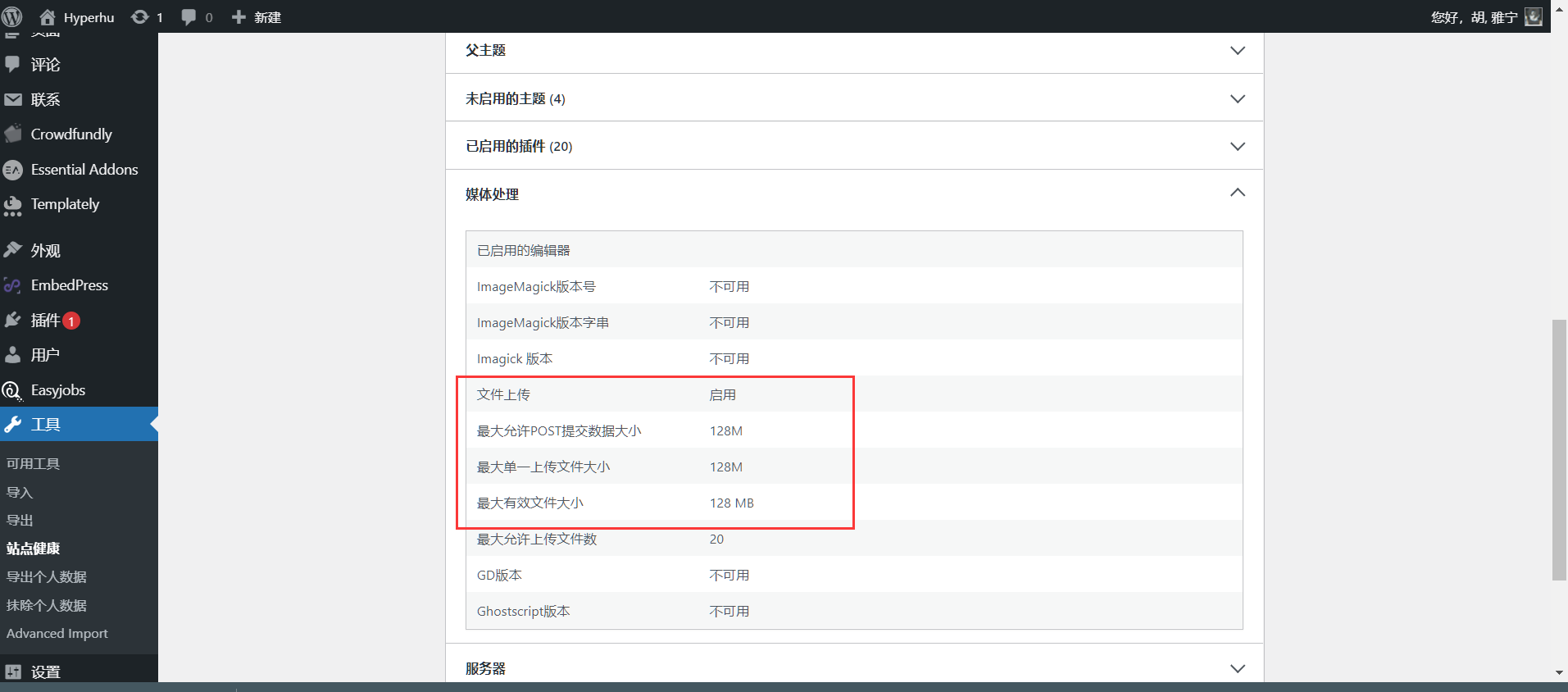
Task: Select the 最大允许上传文件数 label
Action: click(x=537, y=539)
